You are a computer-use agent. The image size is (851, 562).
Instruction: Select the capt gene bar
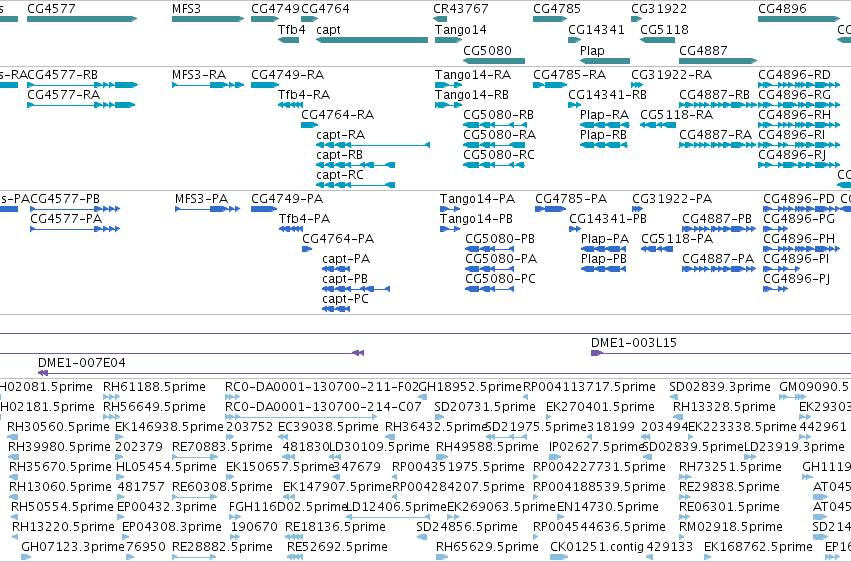pyautogui.click(x=372, y=40)
